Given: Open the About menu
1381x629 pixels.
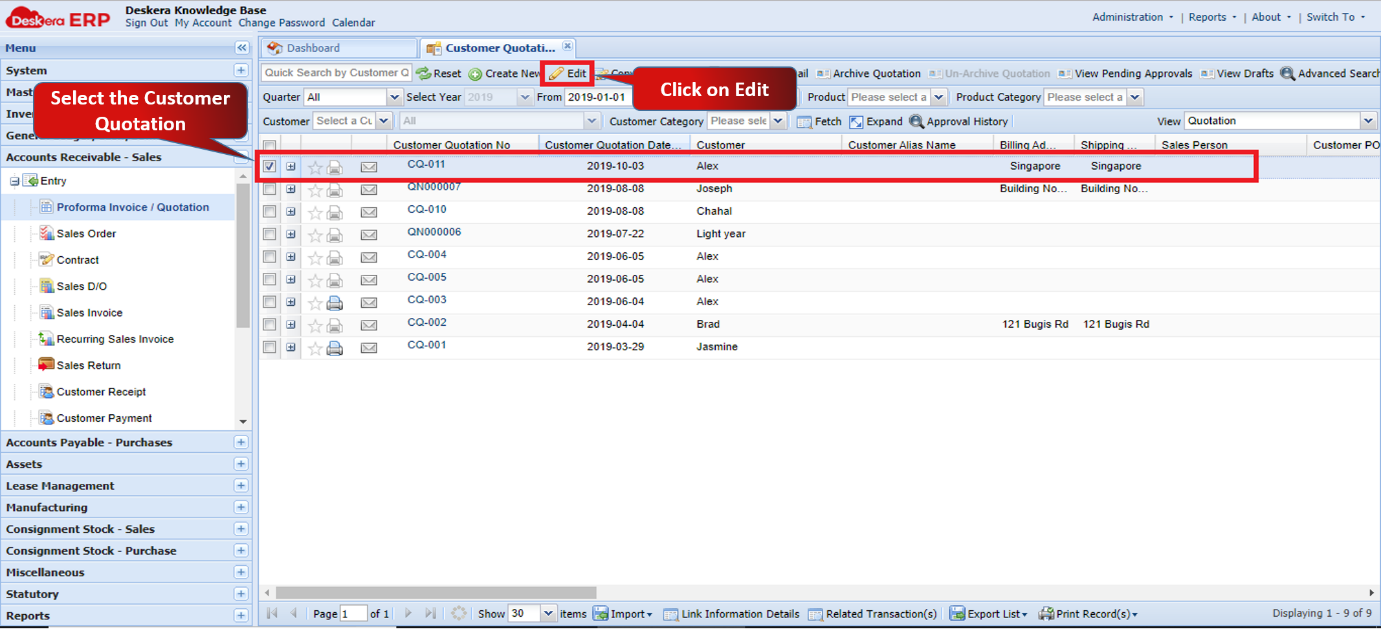Looking at the screenshot, I should click(x=1271, y=17).
